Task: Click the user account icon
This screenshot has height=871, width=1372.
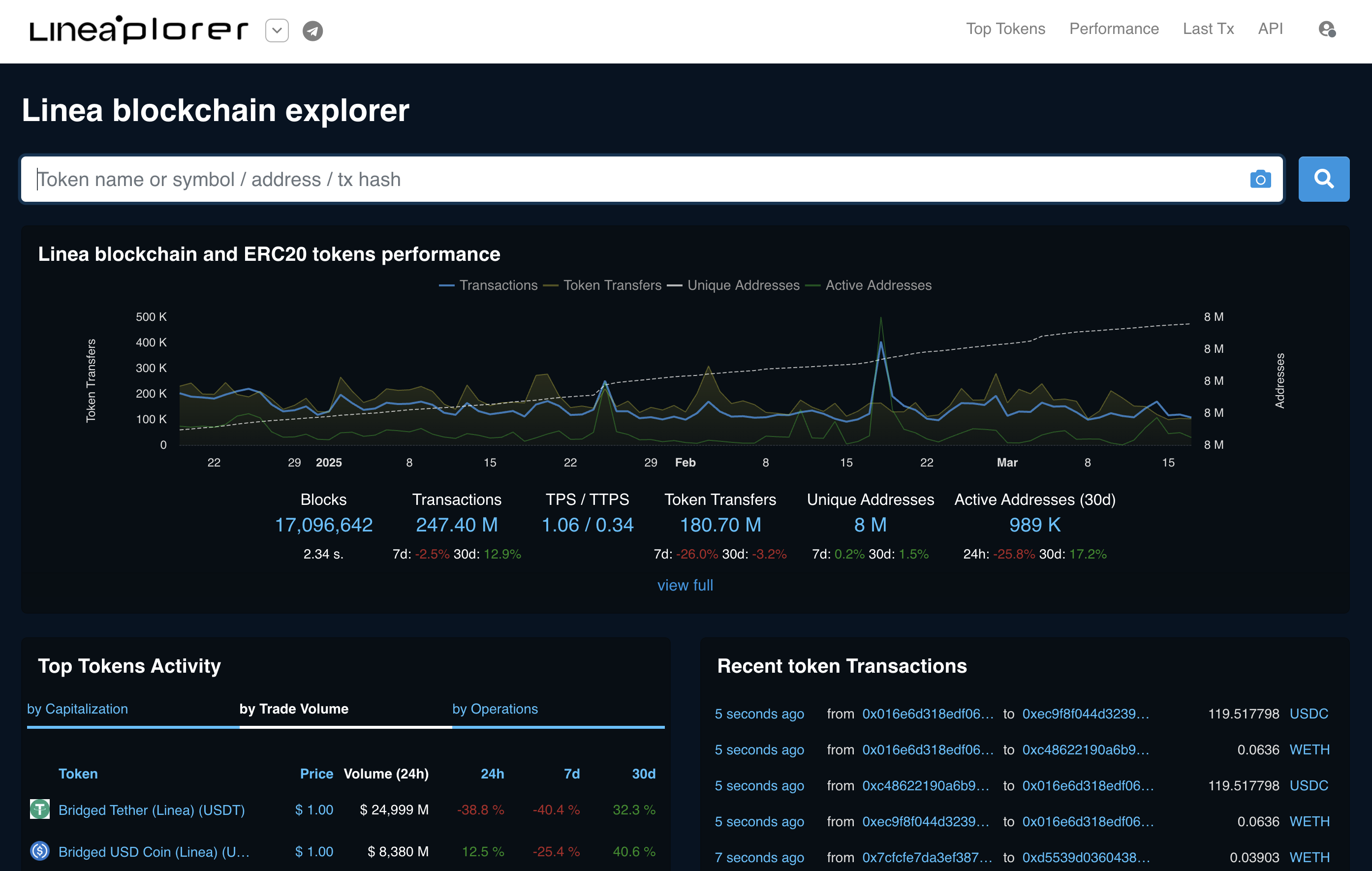Action: (1326, 29)
